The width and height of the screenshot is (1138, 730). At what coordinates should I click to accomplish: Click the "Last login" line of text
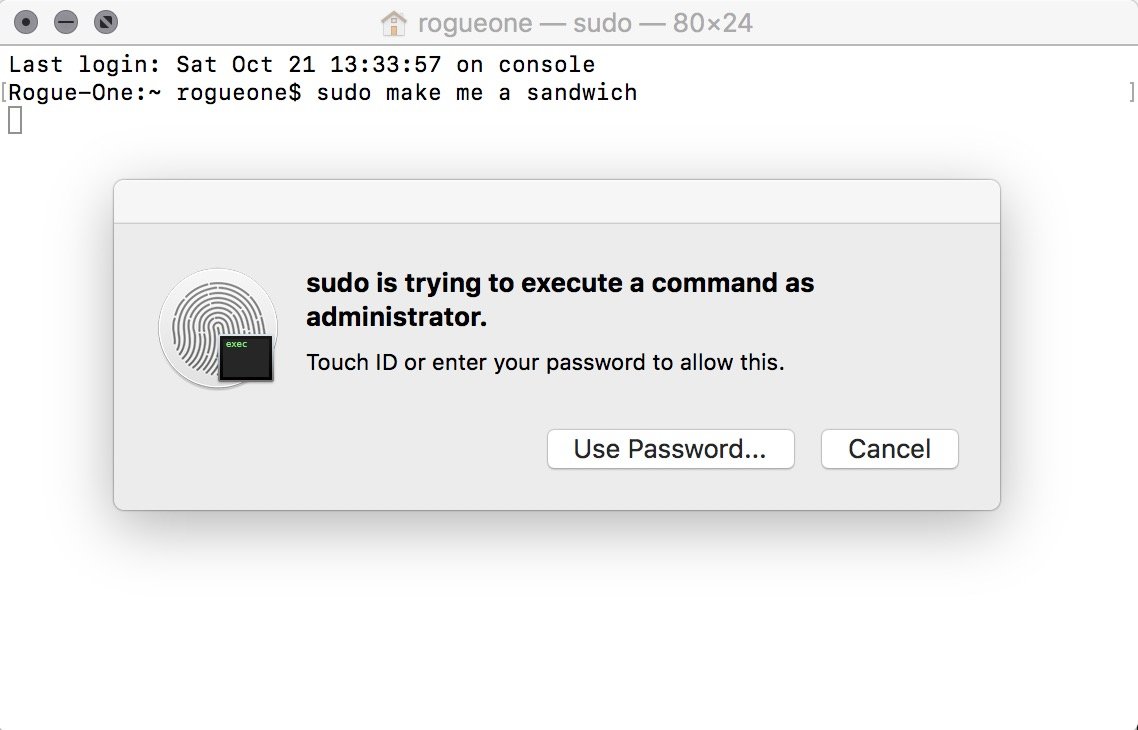pyautogui.click(x=301, y=65)
